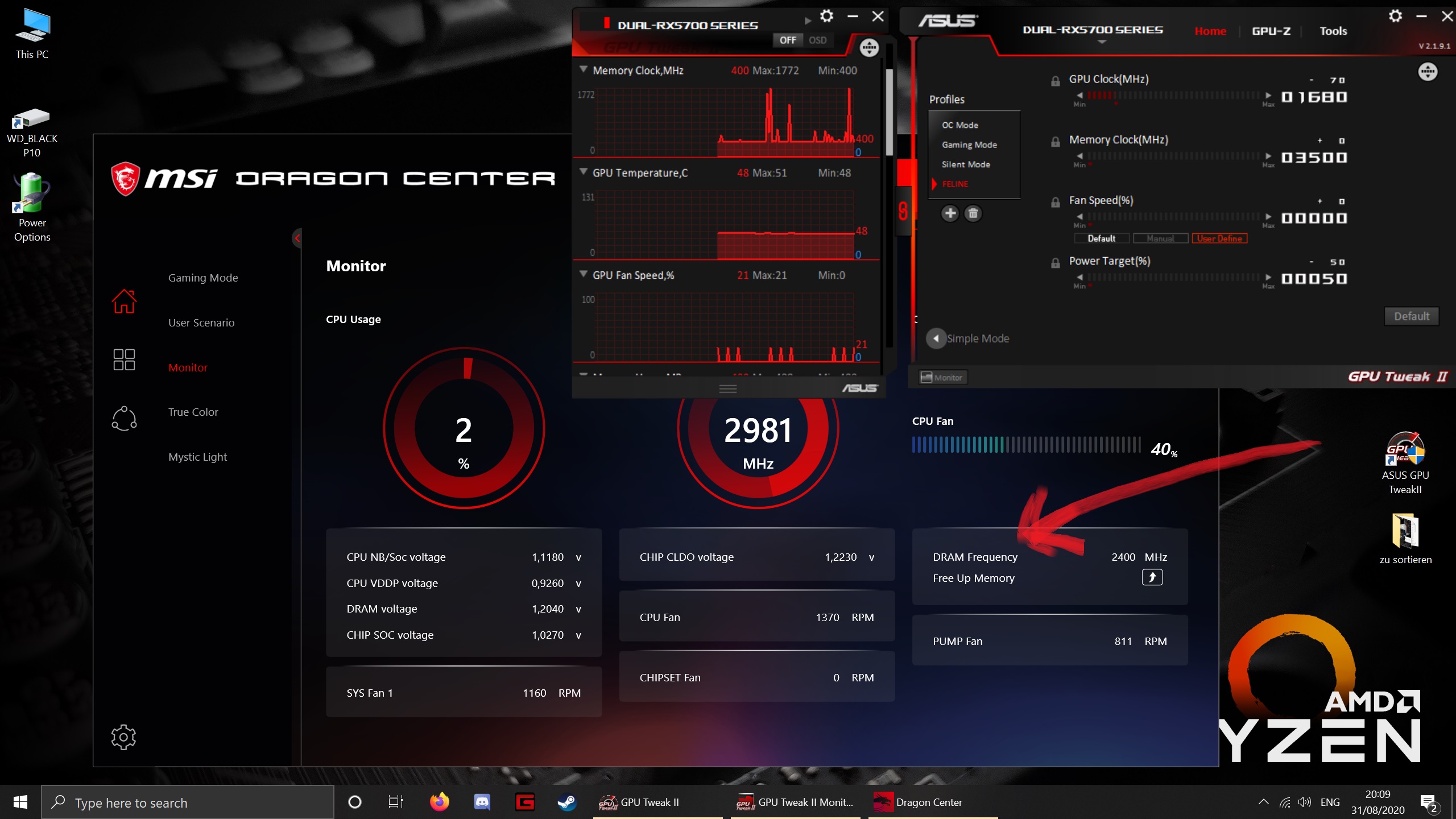Delete the selected profile with trash icon
Viewport: 1456px width, 819px height.
(973, 213)
